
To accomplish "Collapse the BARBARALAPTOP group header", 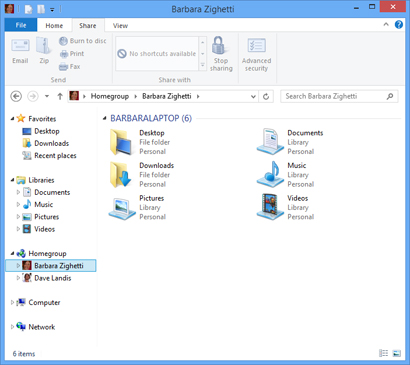I will (x=104, y=118).
